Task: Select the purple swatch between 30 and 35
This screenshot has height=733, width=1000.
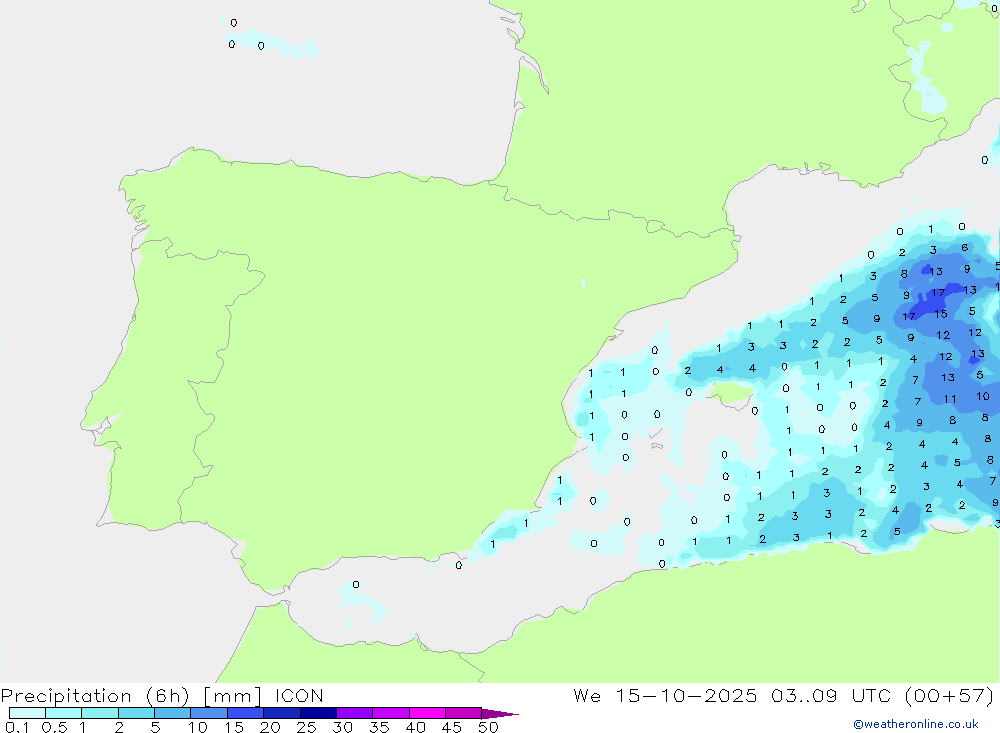Action: 355,713
